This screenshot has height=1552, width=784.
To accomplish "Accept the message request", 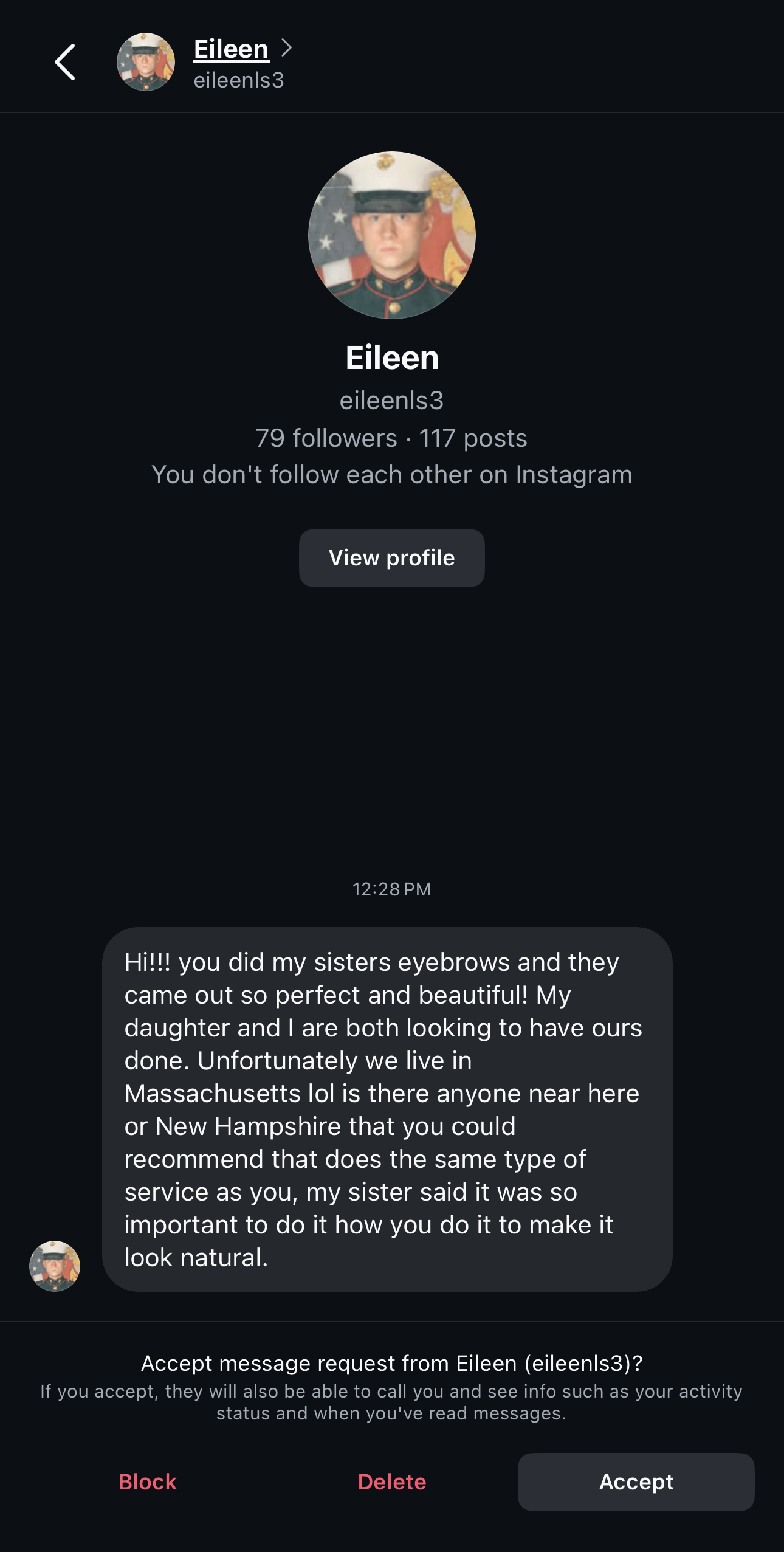I will click(x=636, y=1482).
